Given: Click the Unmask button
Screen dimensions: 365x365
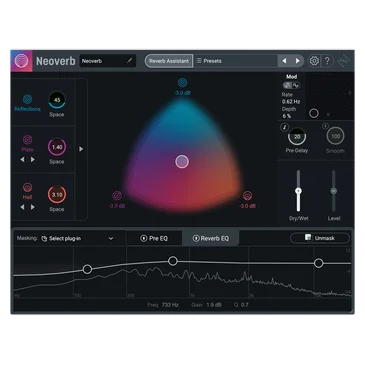Looking at the screenshot, I should pyautogui.click(x=320, y=238).
